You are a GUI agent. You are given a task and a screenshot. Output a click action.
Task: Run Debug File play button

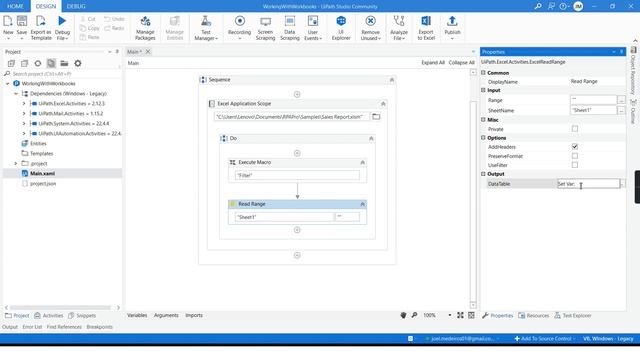(x=62, y=21)
